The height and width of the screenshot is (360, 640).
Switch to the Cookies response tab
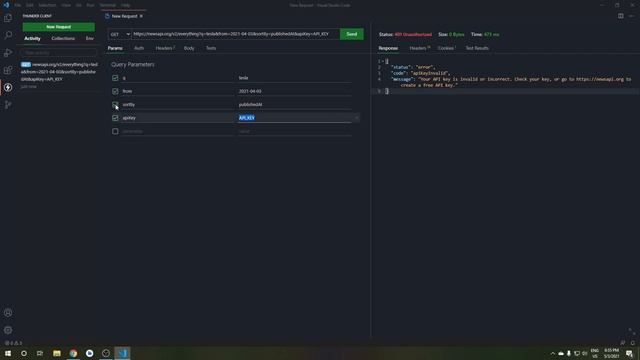click(447, 48)
